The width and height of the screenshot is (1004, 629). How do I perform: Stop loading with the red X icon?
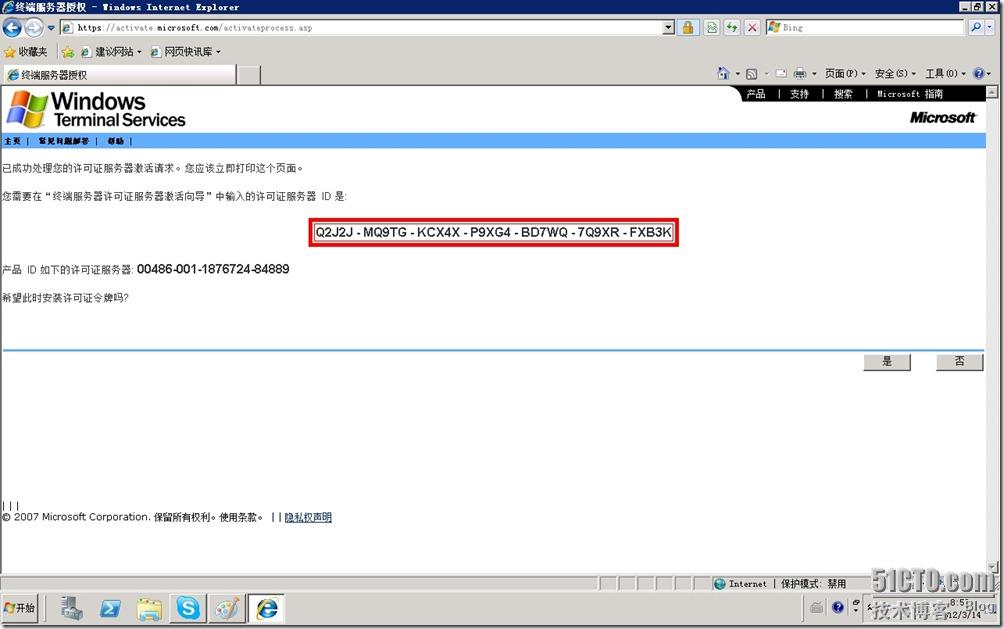click(752, 28)
